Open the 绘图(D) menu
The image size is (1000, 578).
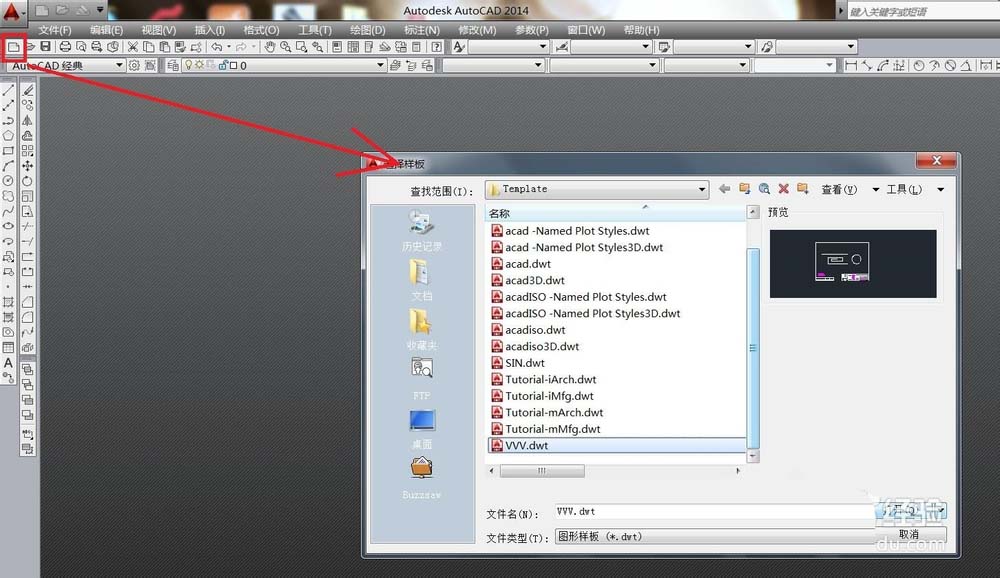368,30
